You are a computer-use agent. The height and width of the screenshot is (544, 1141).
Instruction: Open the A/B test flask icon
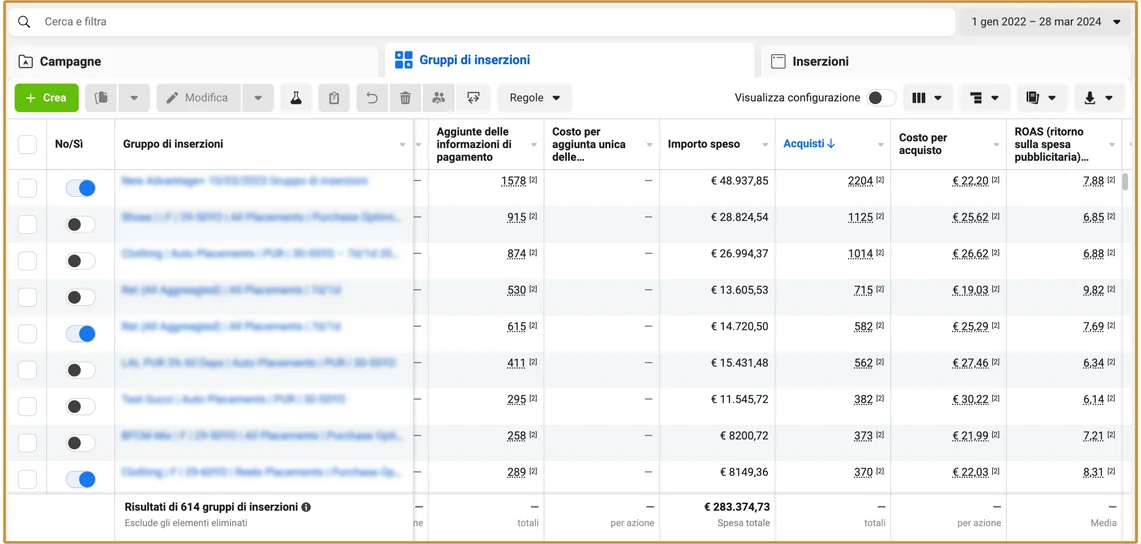click(x=296, y=97)
